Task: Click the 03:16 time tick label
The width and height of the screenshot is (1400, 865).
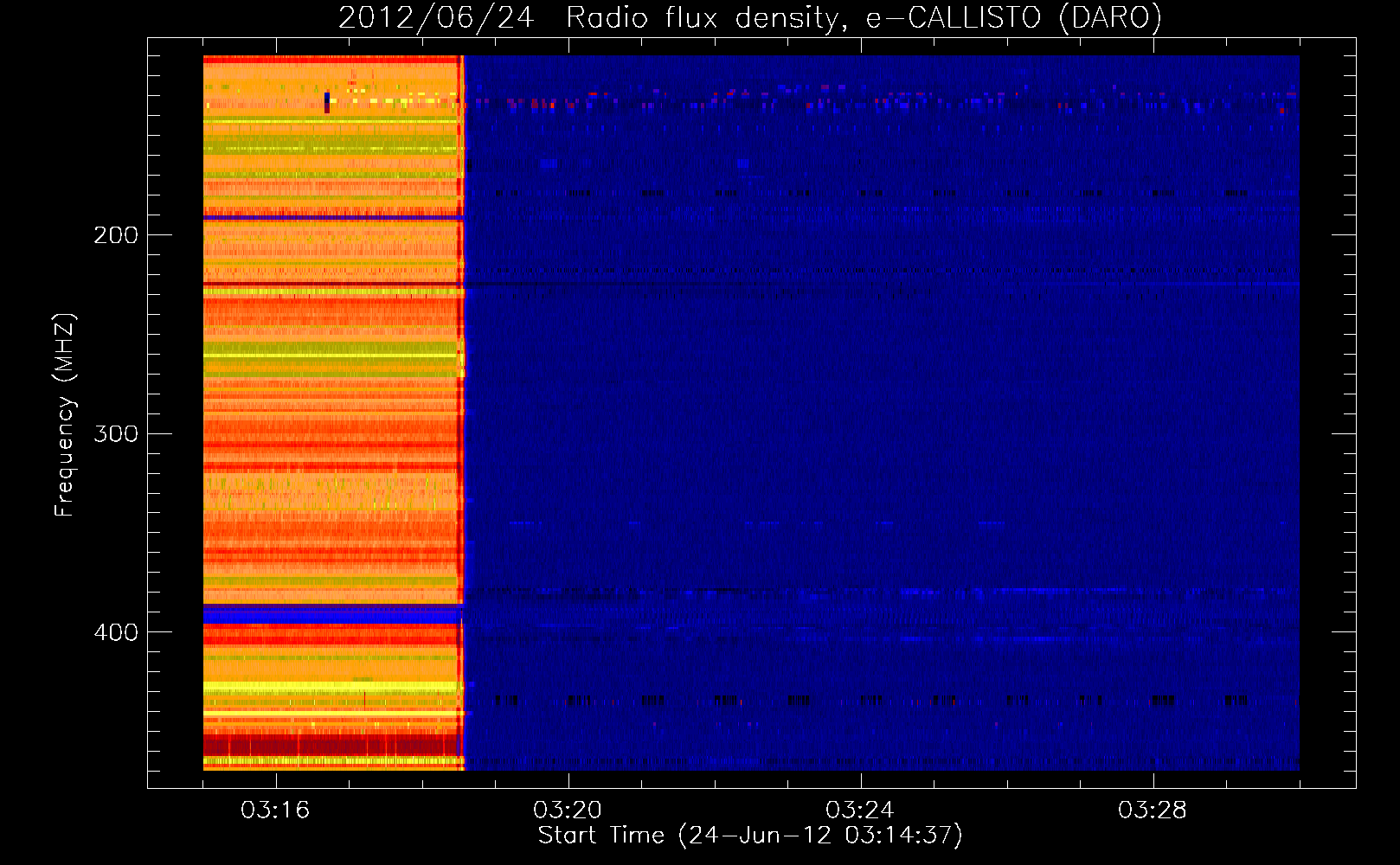Action: [275, 811]
